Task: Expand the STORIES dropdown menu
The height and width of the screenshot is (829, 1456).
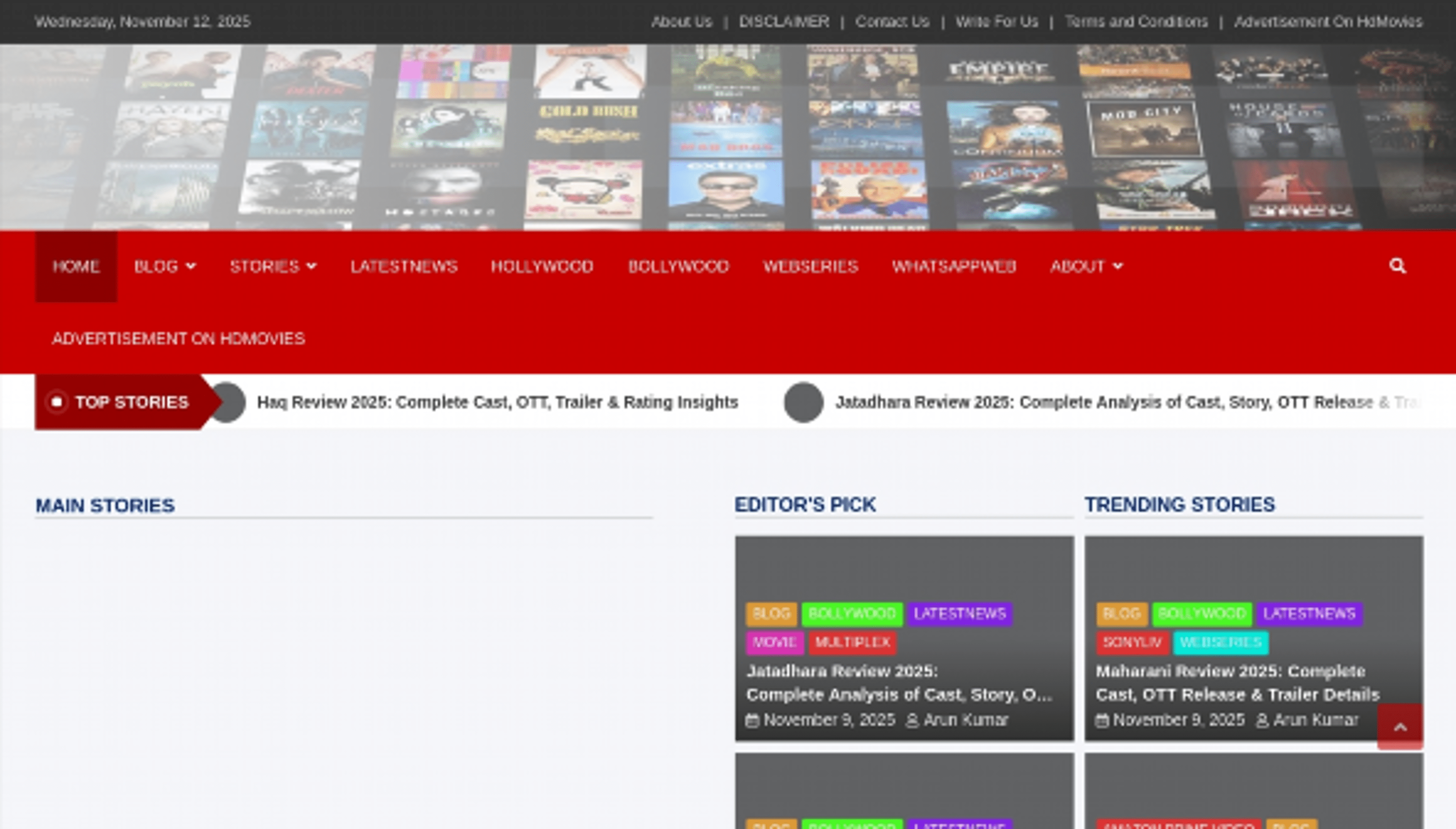Action: (274, 266)
